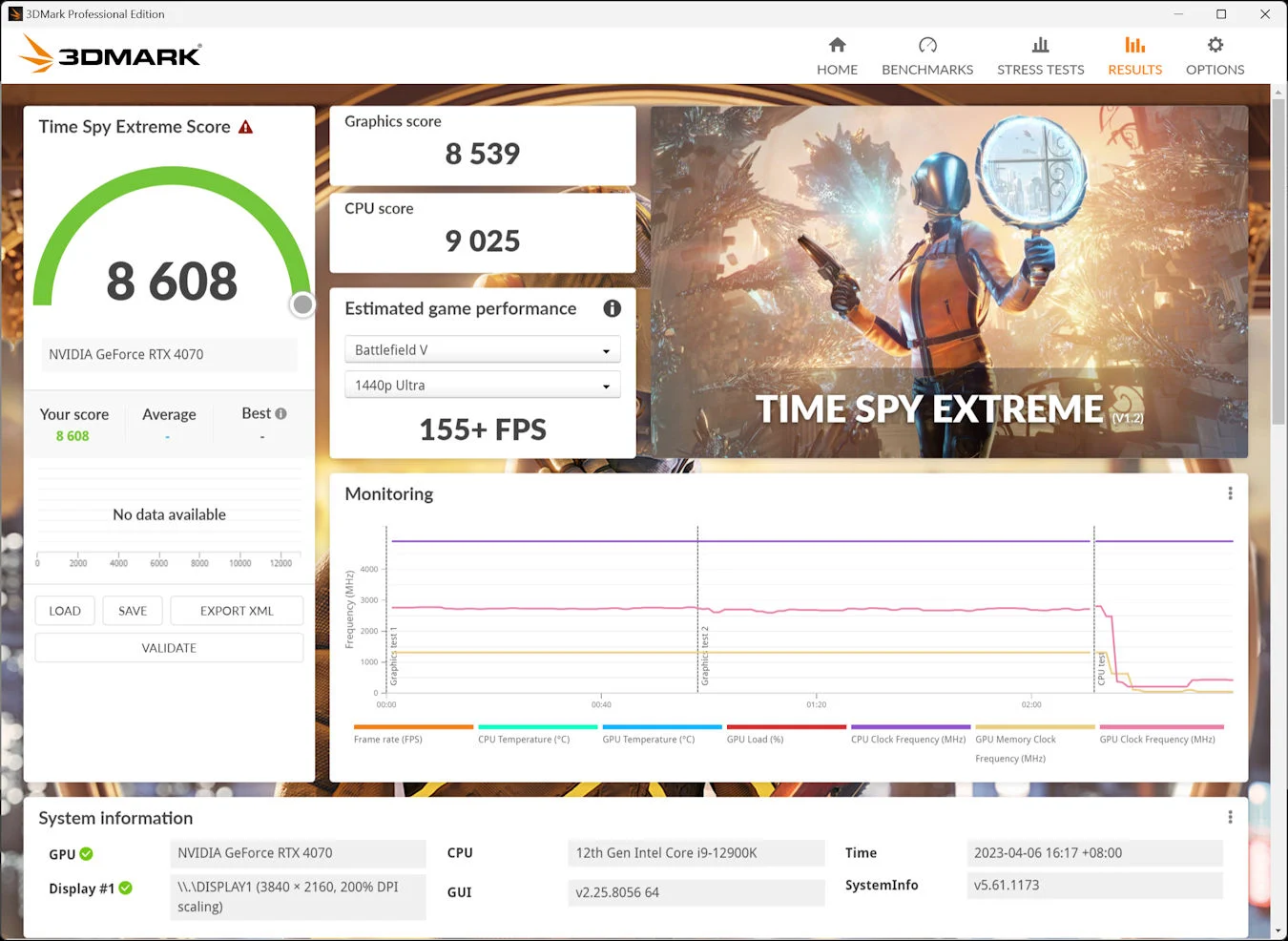Click the NVIDIA GeForce RTX 4070 field under score
The image size is (1288, 941).
coord(169,354)
